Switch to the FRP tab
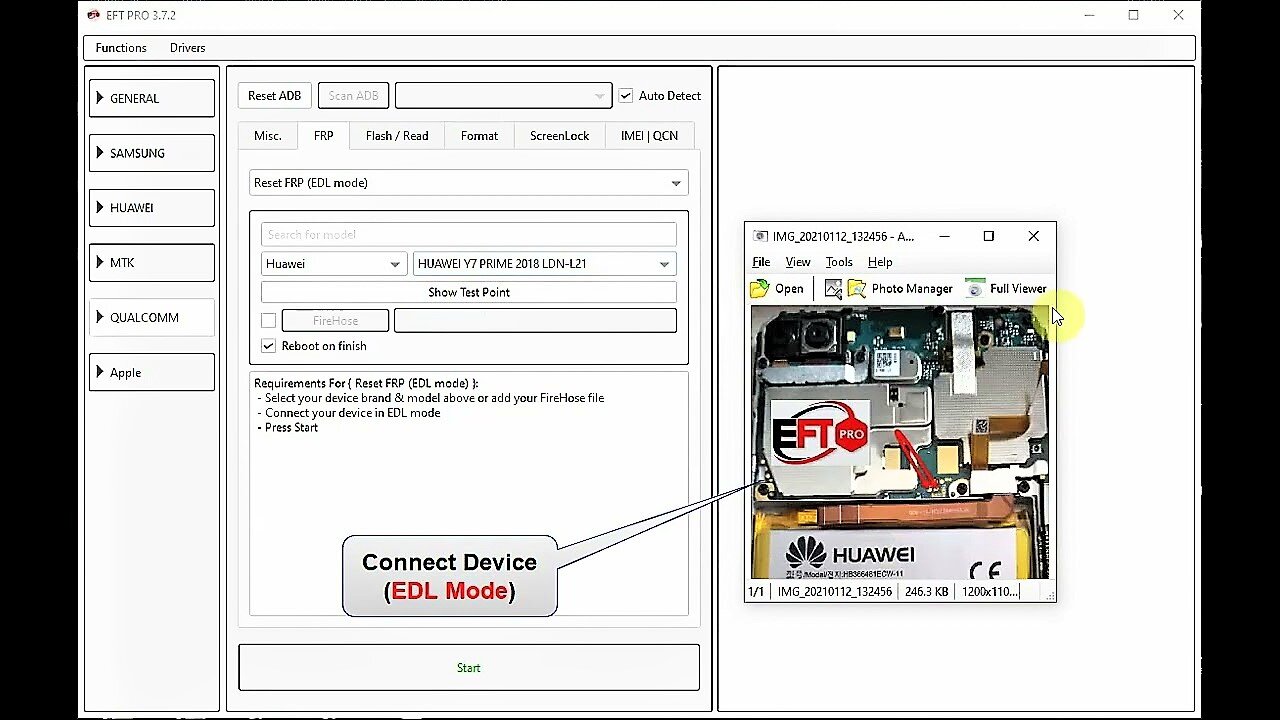Screen dimensions: 1280x720 [323, 136]
